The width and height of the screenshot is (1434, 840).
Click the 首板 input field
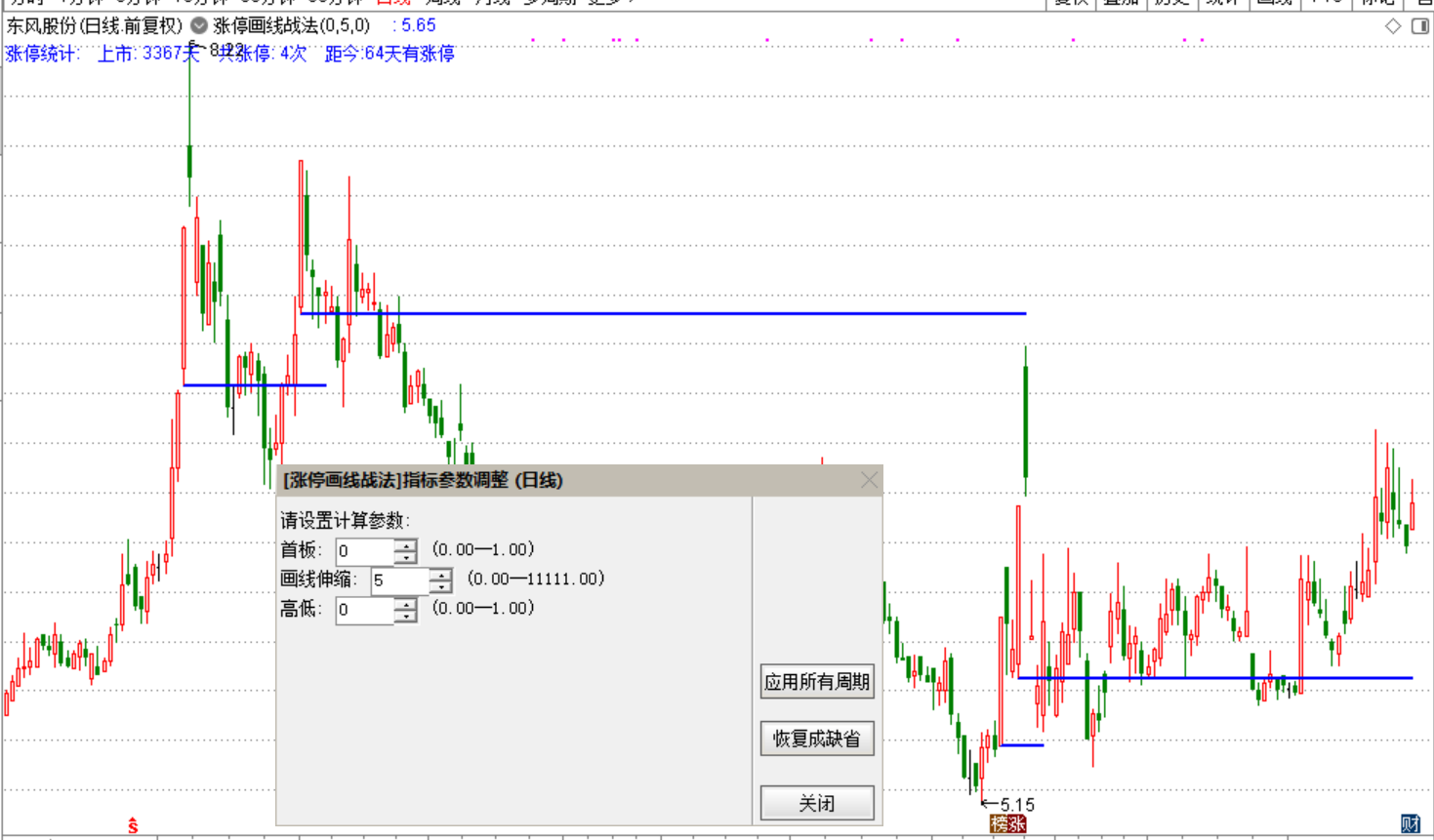pos(365,551)
